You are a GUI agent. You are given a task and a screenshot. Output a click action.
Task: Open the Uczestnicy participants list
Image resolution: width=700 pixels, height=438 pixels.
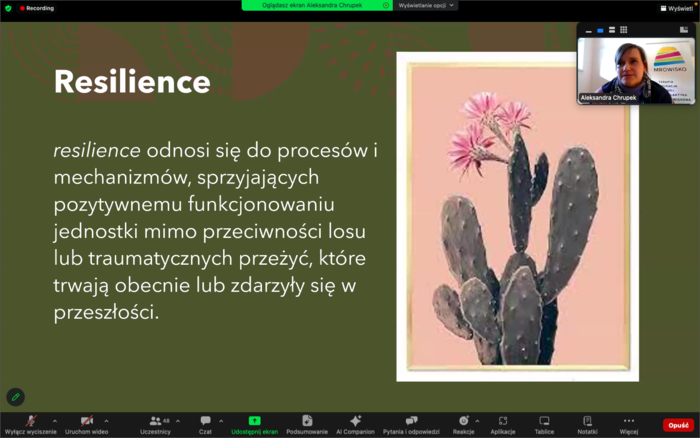click(155, 424)
